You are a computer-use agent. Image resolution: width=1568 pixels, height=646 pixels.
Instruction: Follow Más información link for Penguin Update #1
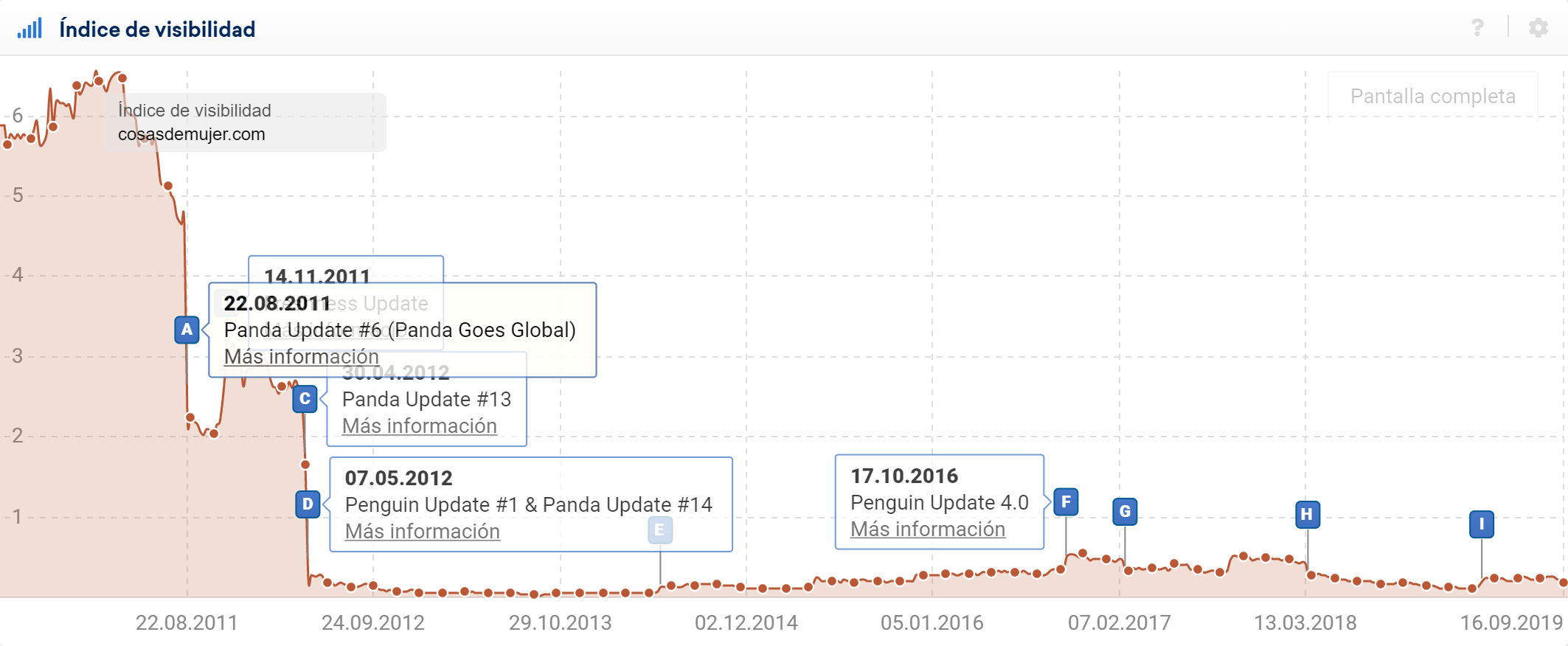(422, 532)
